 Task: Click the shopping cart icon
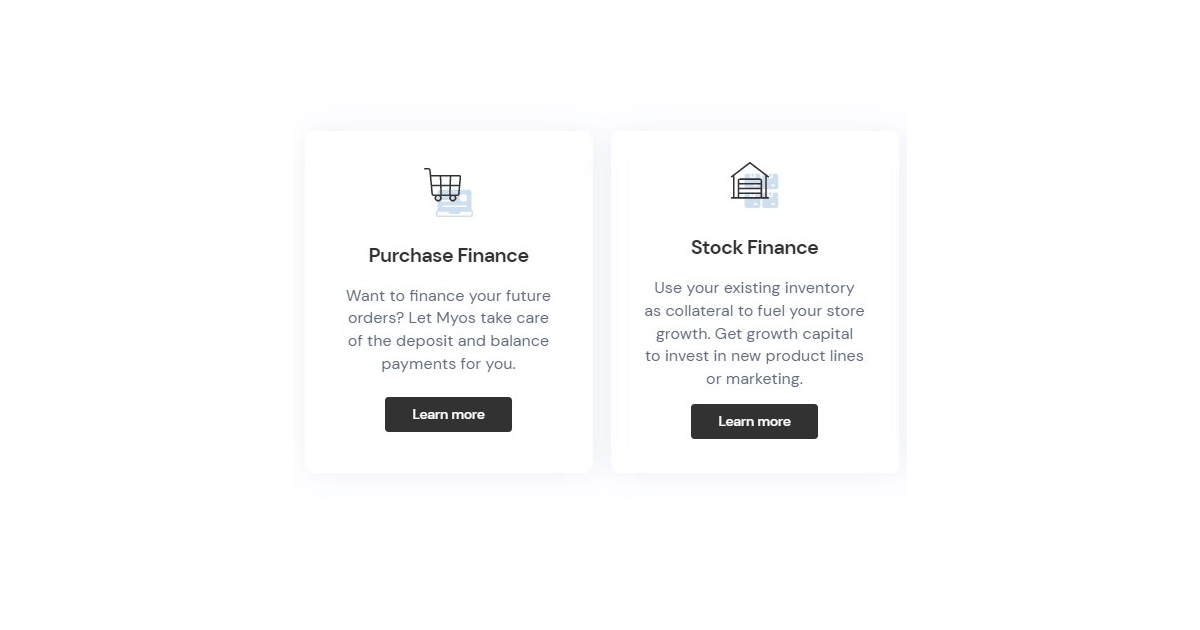pos(443,185)
